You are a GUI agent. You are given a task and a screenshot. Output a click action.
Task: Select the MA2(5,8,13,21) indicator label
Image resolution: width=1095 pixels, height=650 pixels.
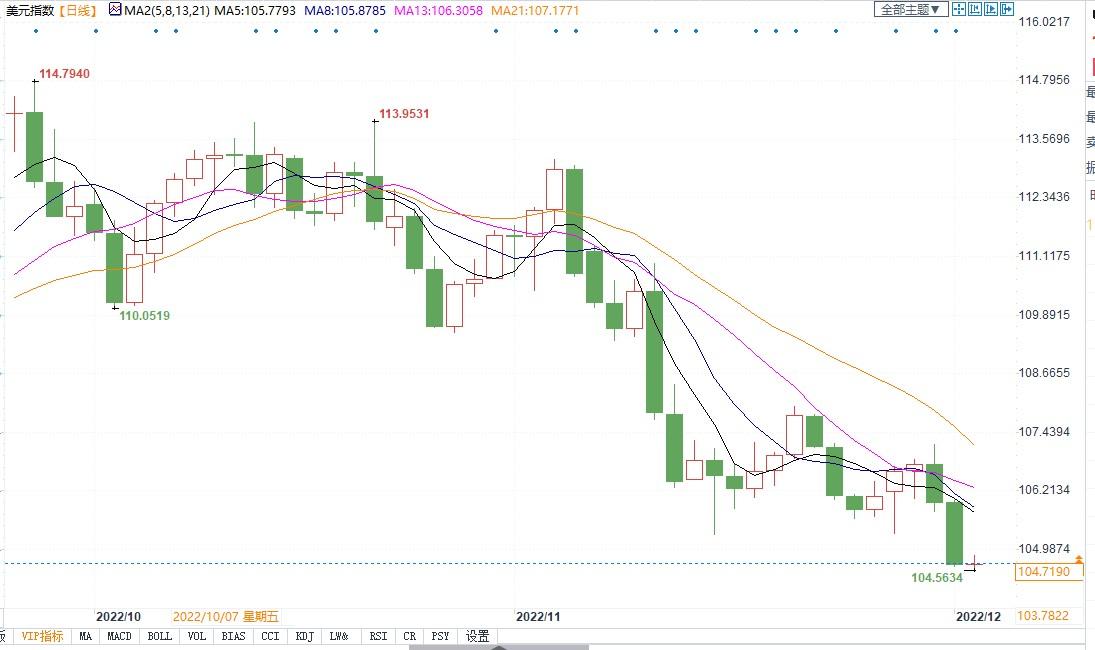point(166,10)
